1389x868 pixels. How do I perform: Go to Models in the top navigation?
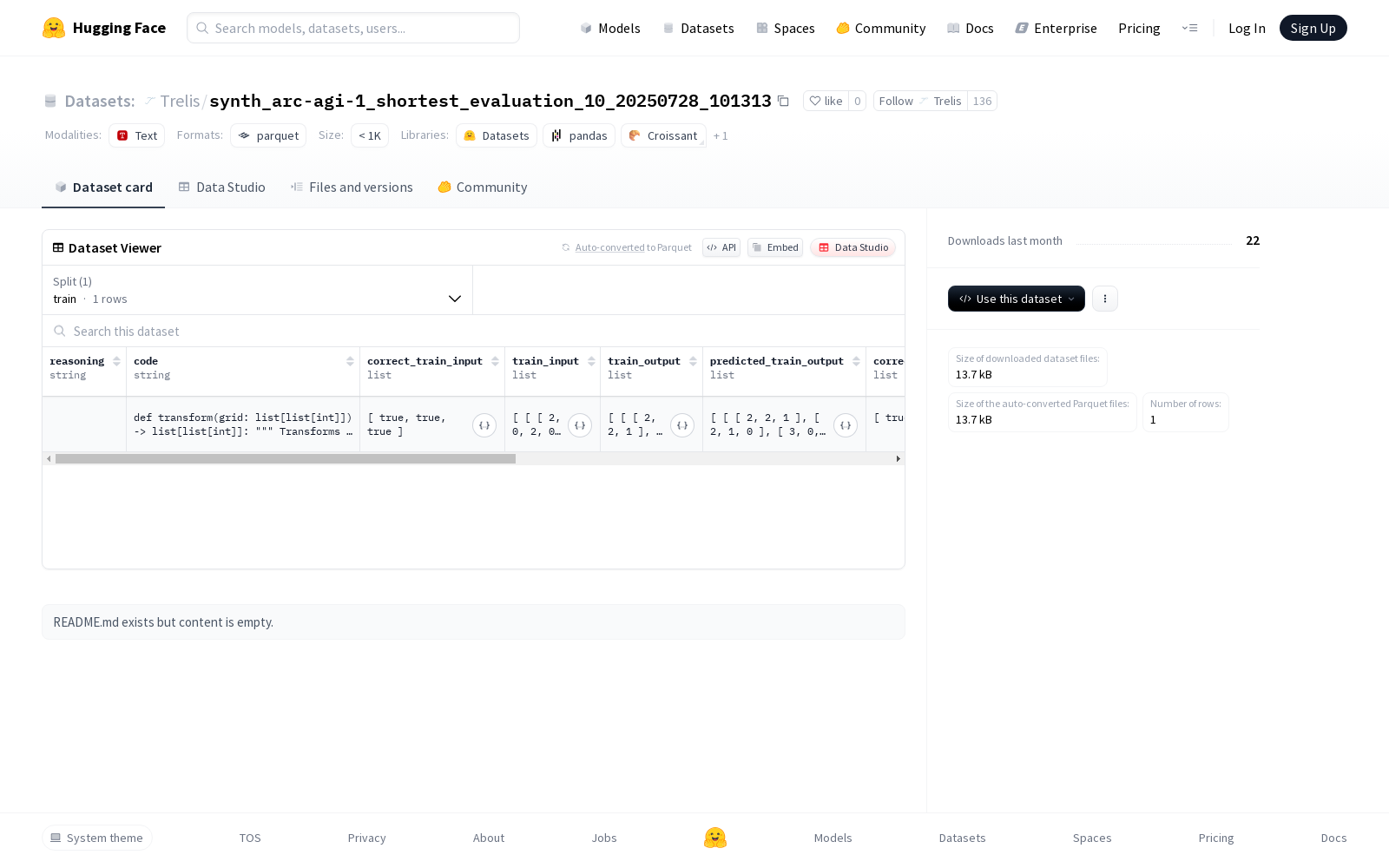click(610, 28)
